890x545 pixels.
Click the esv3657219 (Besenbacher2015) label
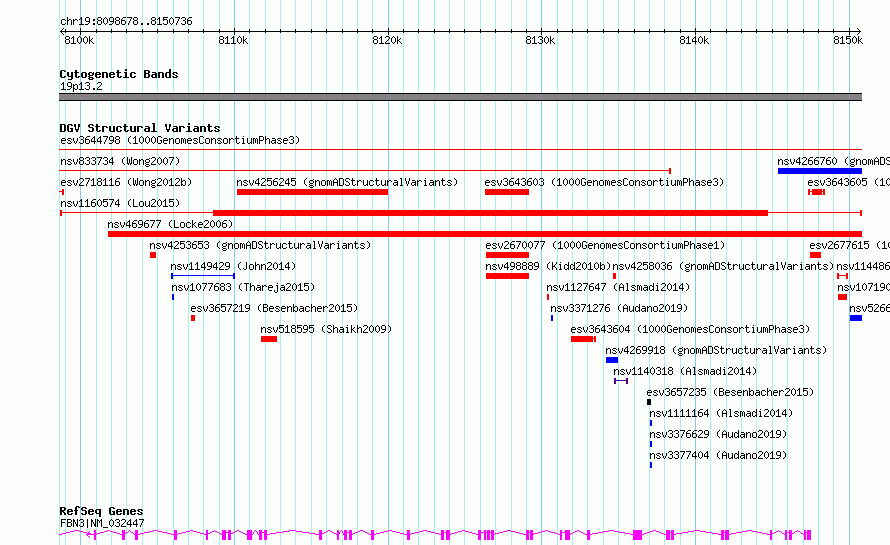coord(274,308)
